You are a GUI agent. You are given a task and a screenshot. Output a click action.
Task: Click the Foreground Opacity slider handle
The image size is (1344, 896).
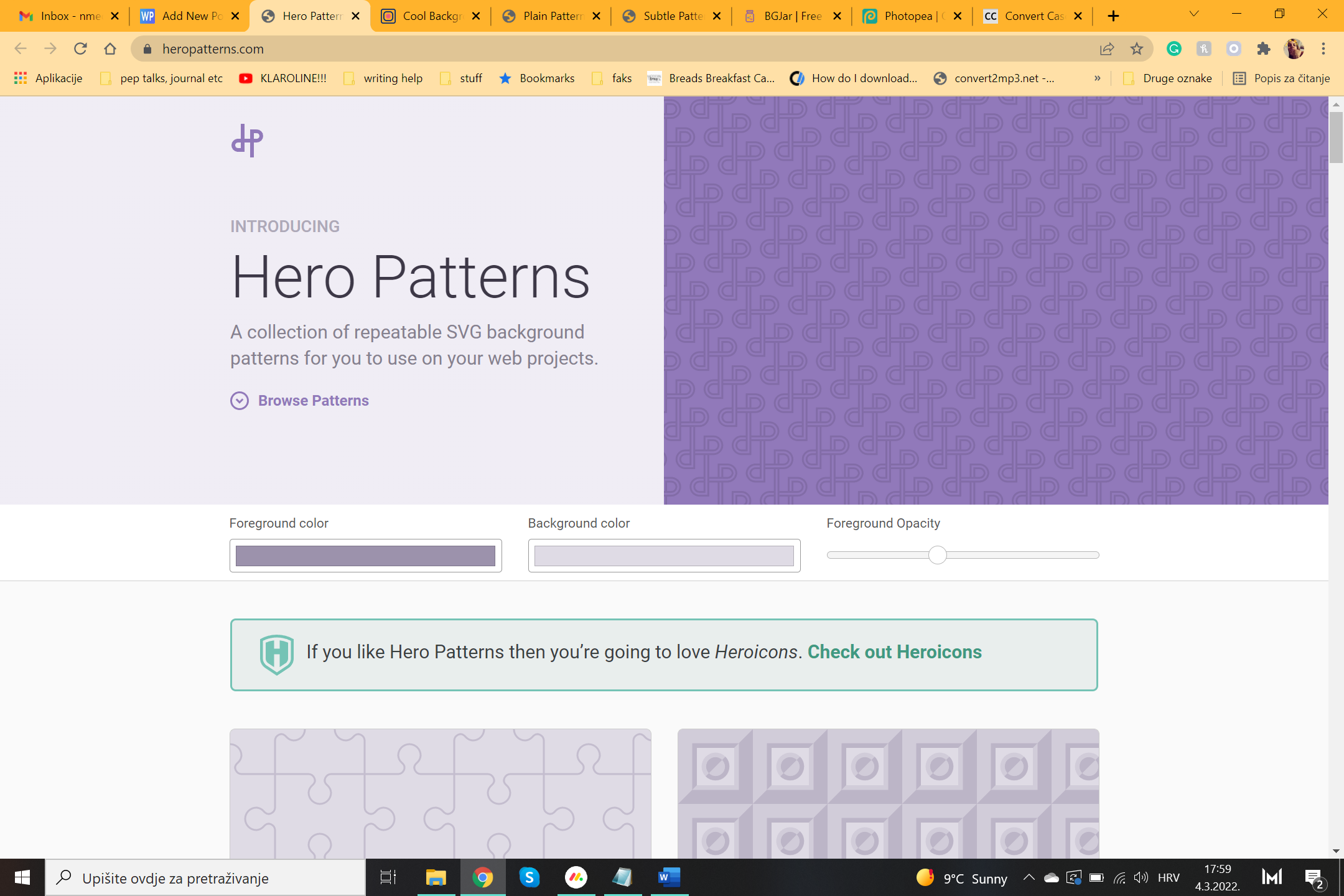coord(937,555)
